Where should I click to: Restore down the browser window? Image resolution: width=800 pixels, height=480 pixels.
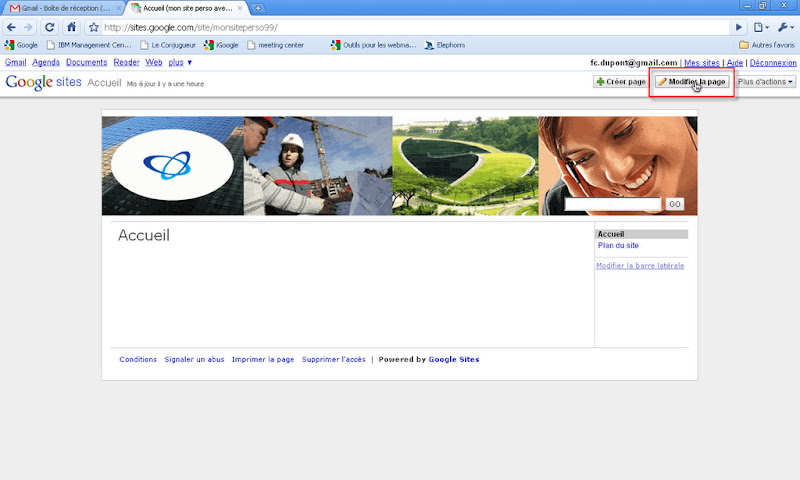(763, 6)
